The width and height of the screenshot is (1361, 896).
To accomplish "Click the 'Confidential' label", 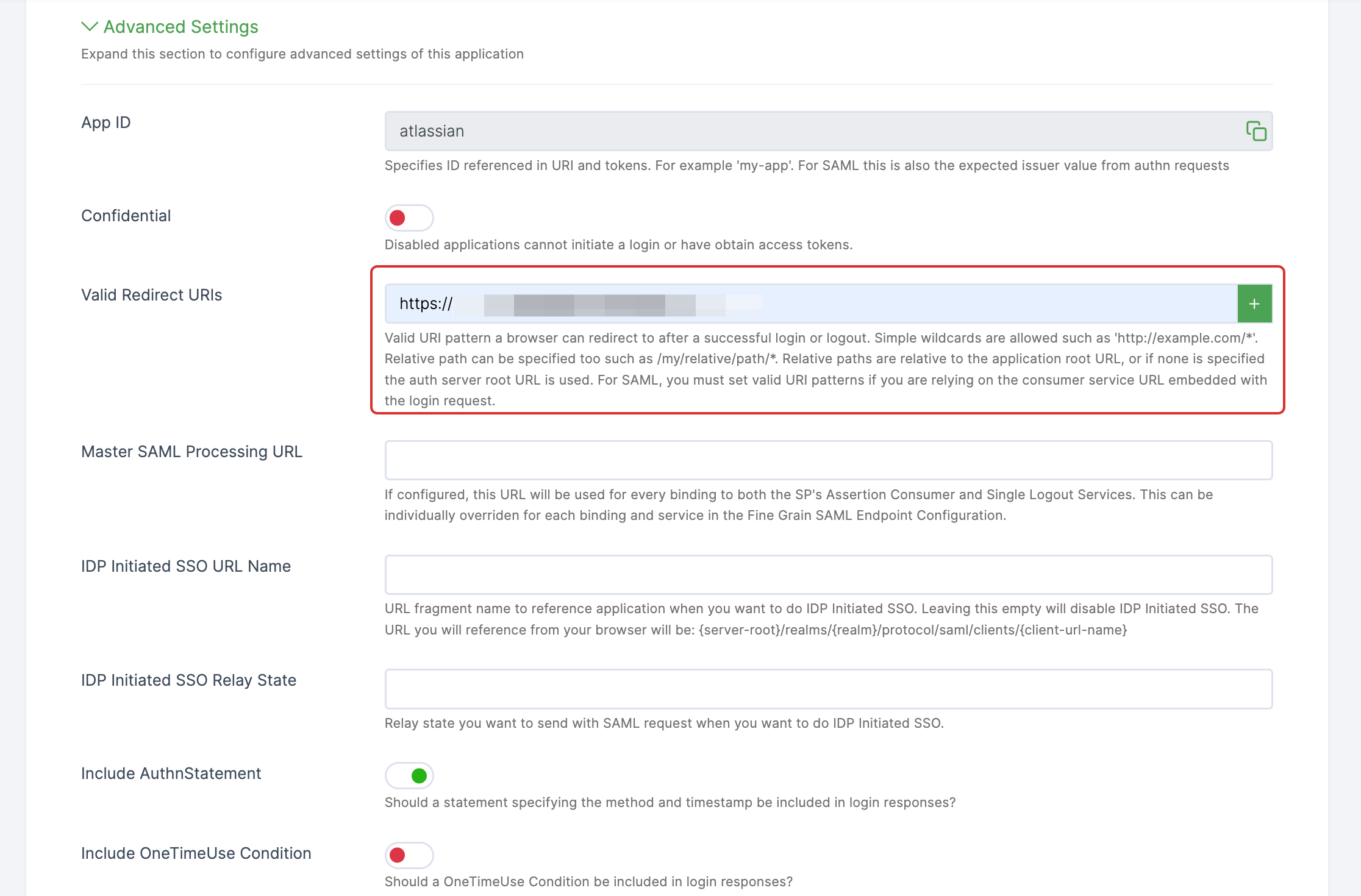I will [x=126, y=216].
